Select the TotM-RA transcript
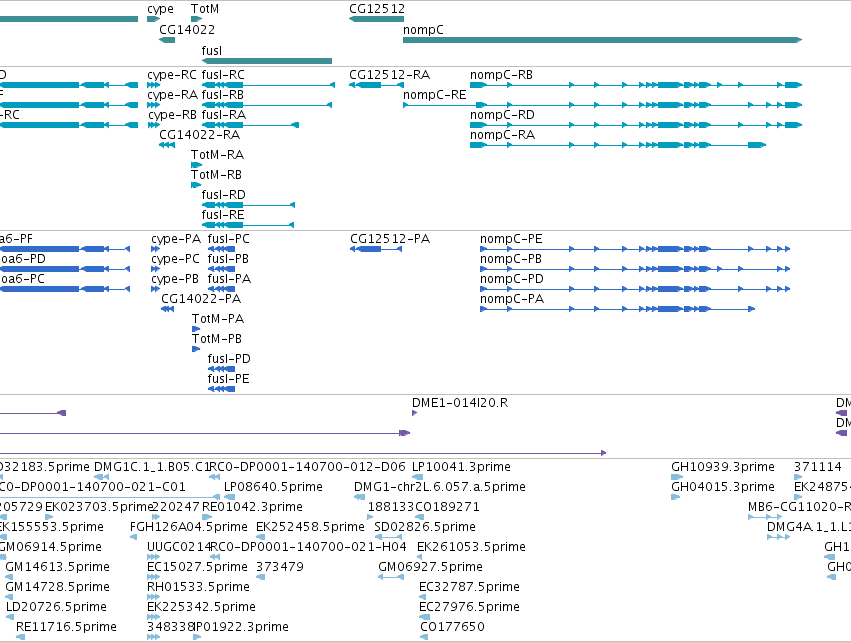 (x=196, y=165)
